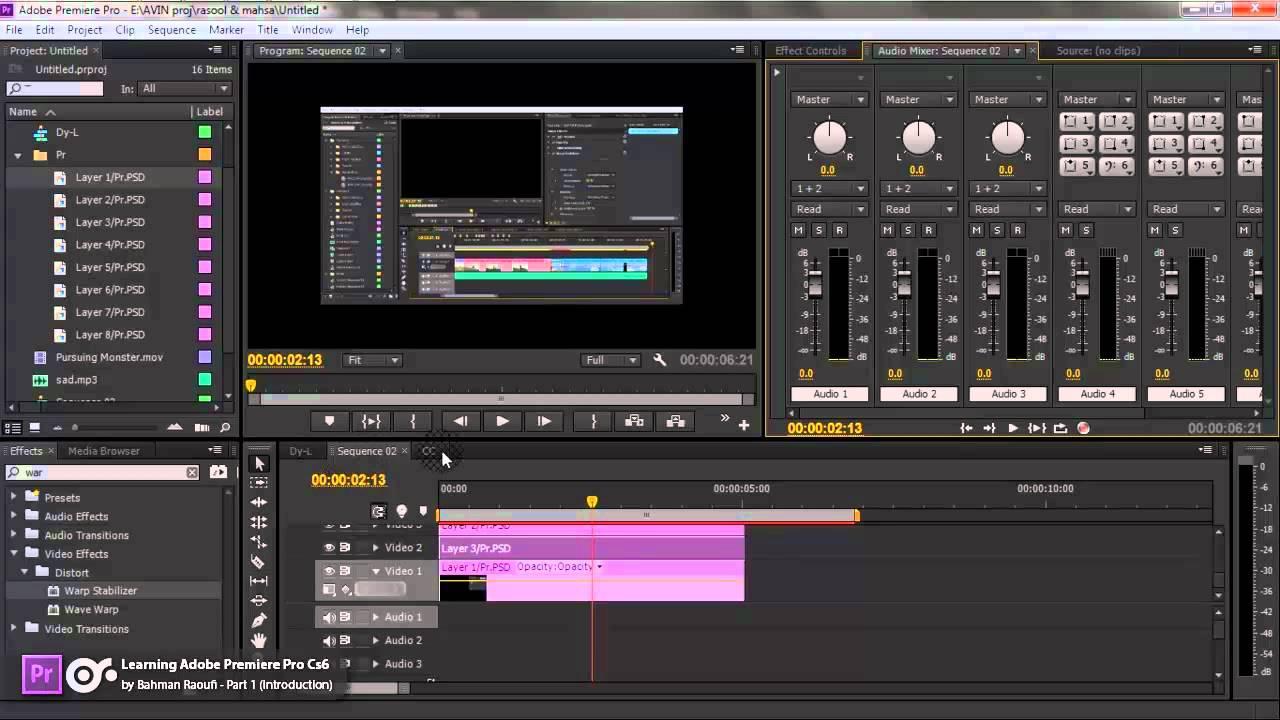The image size is (1280, 720).
Task: Open the In: All search scope dropdown
Action: tap(183, 88)
